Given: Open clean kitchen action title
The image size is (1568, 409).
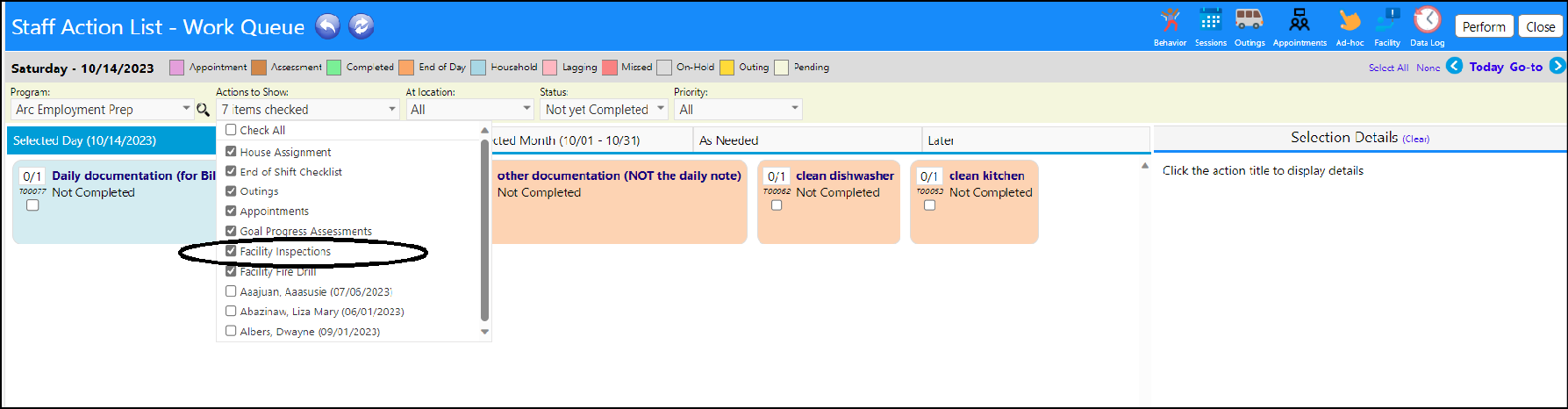Looking at the screenshot, I should [987, 176].
